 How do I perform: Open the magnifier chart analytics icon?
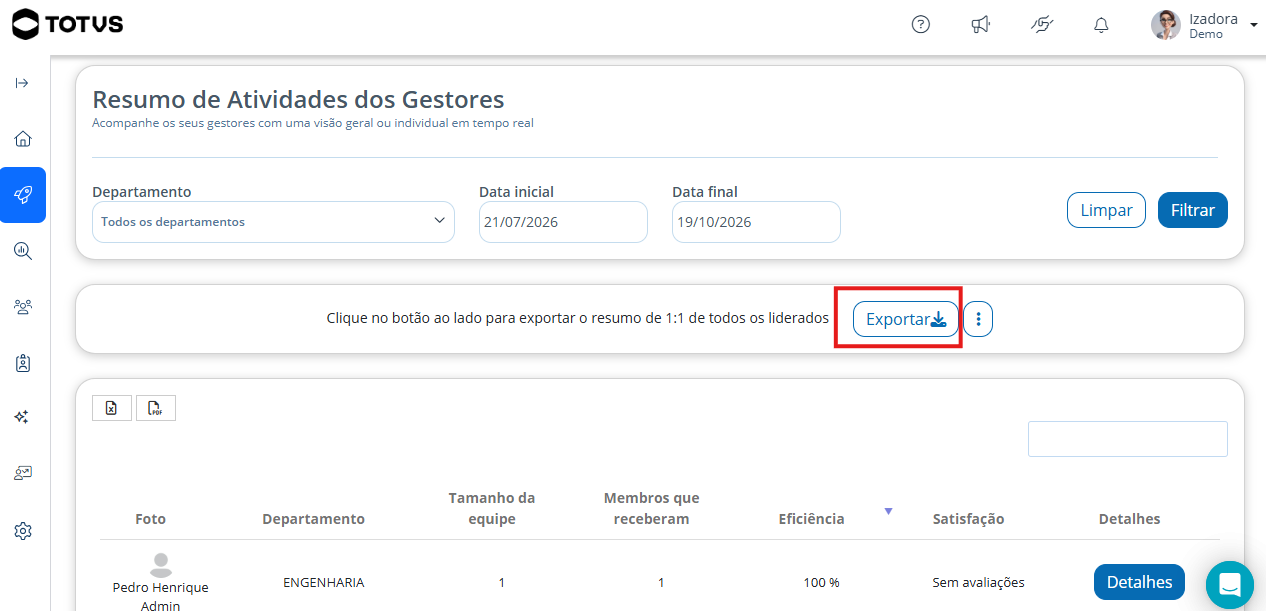[23, 251]
